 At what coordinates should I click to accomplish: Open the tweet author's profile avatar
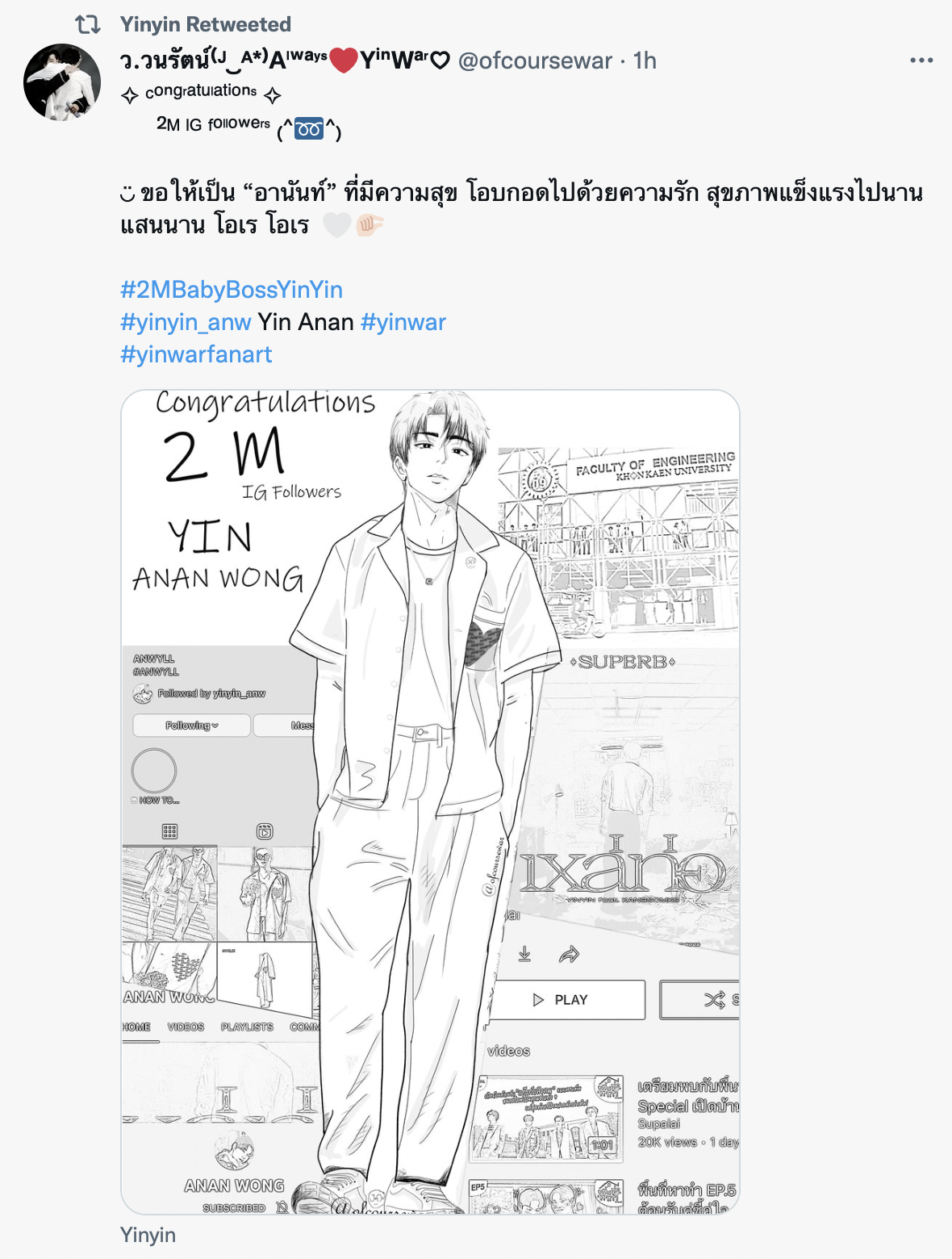[x=62, y=82]
